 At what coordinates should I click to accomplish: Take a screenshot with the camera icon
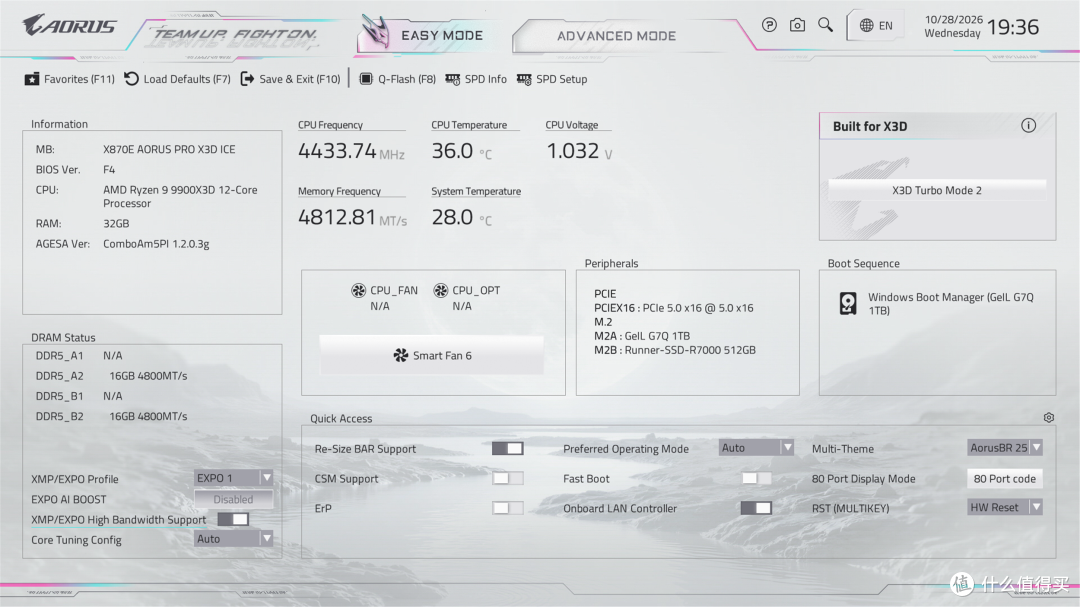[x=797, y=25]
